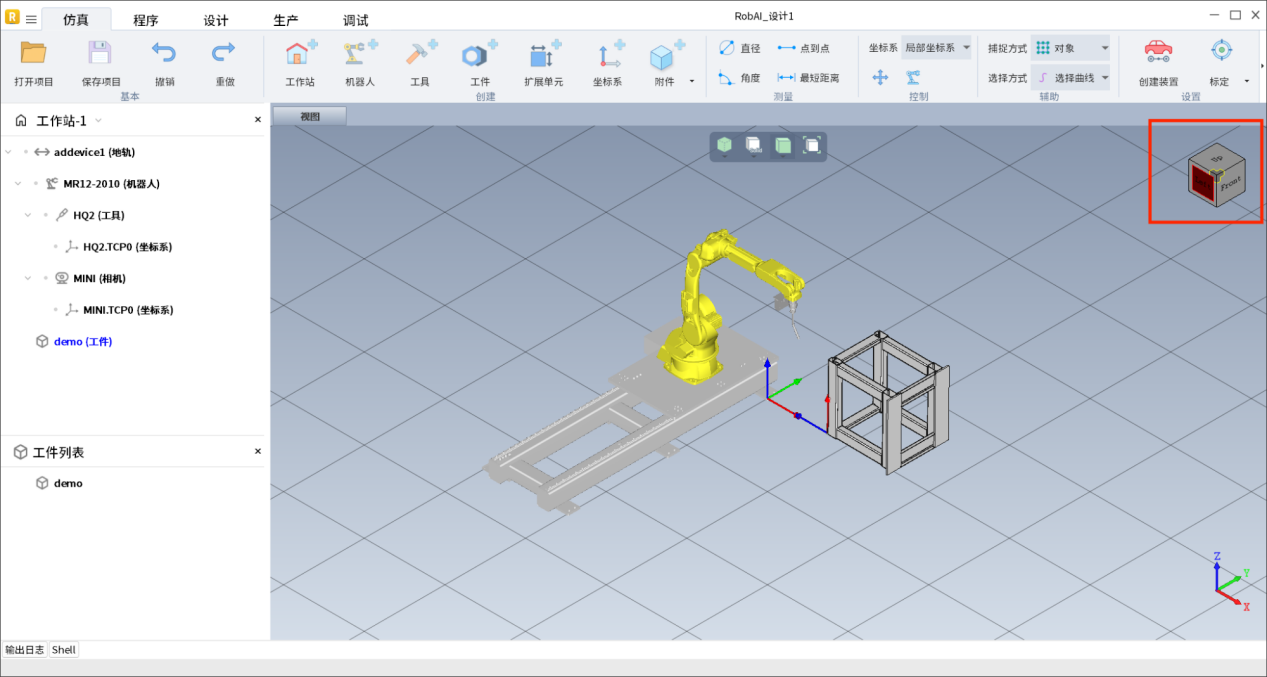1267x677 pixels.
Task: Collapse the addevice1 (地轨) tree node
Action: 9,152
